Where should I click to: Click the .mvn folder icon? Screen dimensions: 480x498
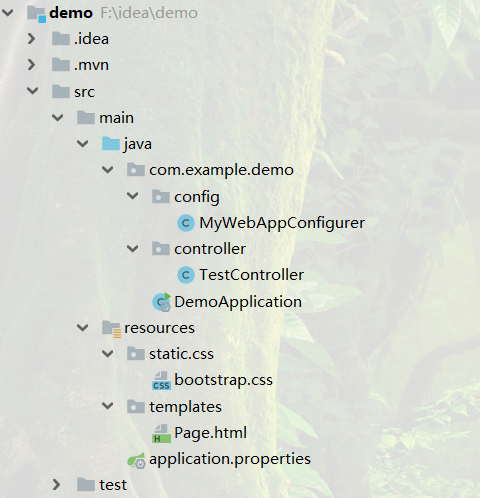click(x=61, y=65)
